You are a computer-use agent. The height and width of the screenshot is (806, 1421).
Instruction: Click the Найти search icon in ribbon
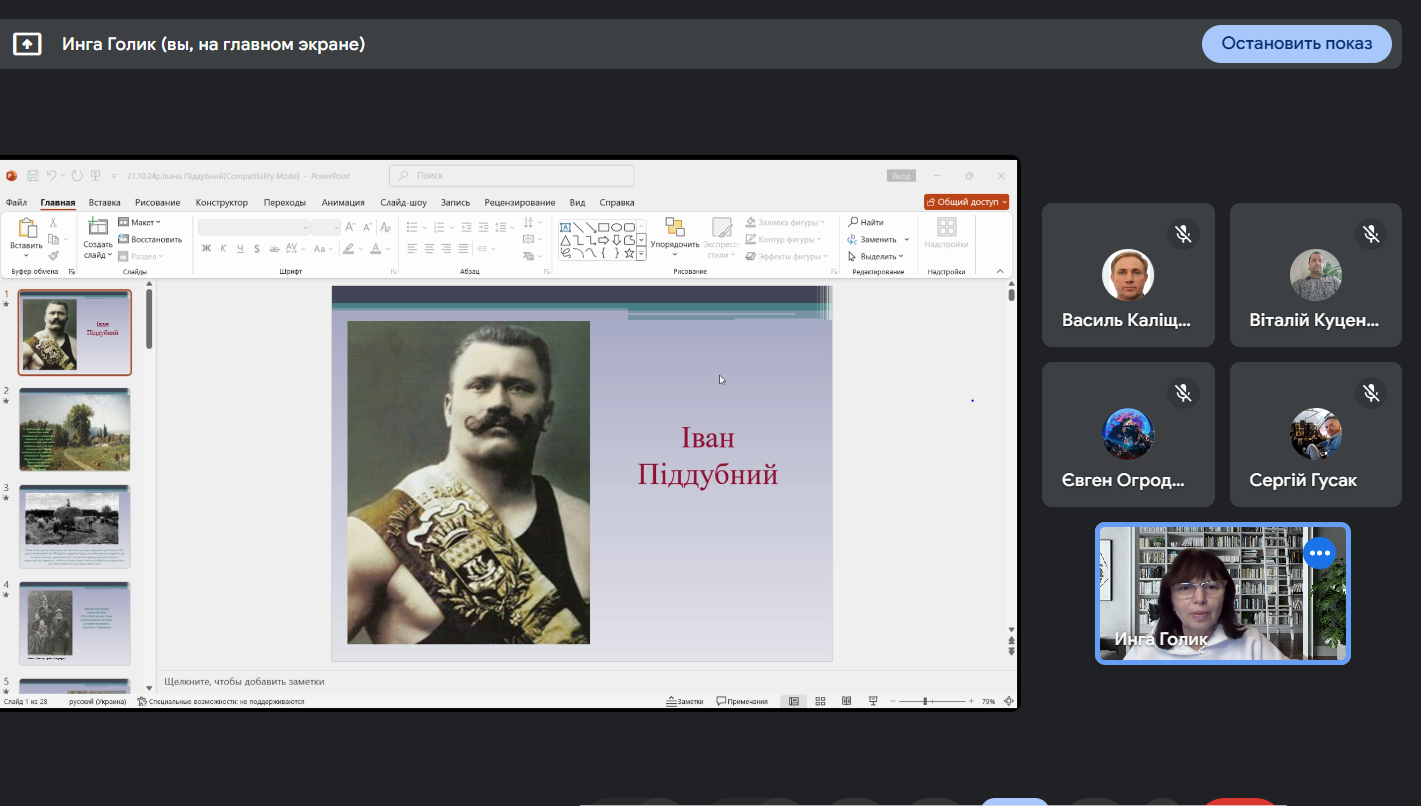point(853,222)
